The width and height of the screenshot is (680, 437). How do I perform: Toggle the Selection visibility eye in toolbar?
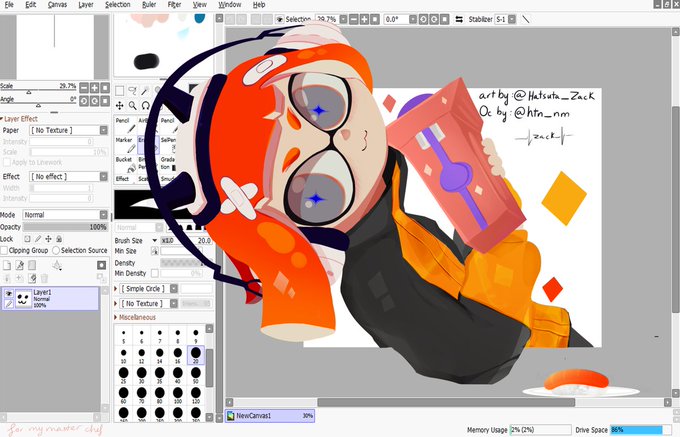pos(280,20)
